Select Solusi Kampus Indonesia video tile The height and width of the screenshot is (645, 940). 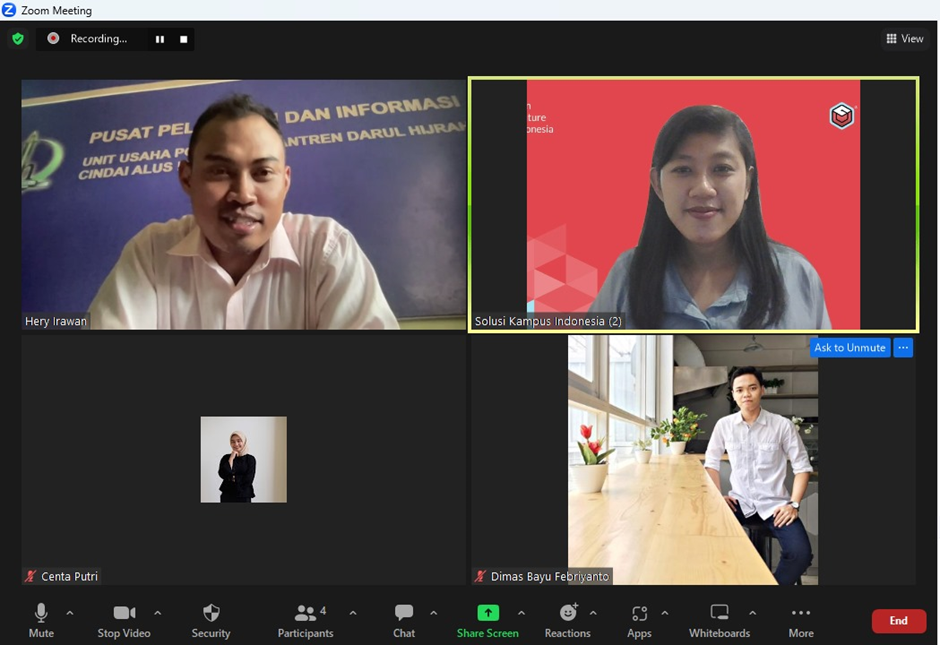click(693, 204)
